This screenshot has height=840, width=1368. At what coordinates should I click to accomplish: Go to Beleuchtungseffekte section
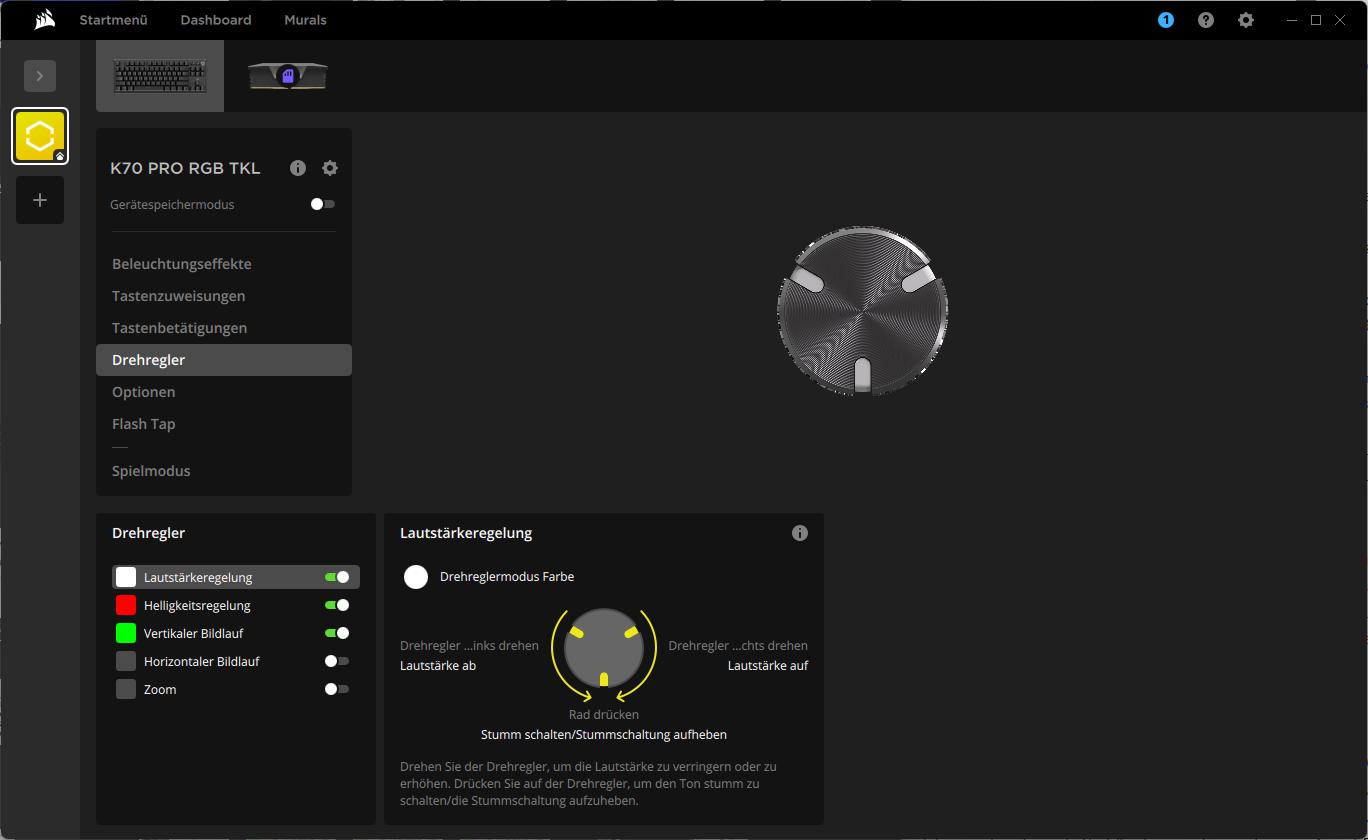(181, 264)
